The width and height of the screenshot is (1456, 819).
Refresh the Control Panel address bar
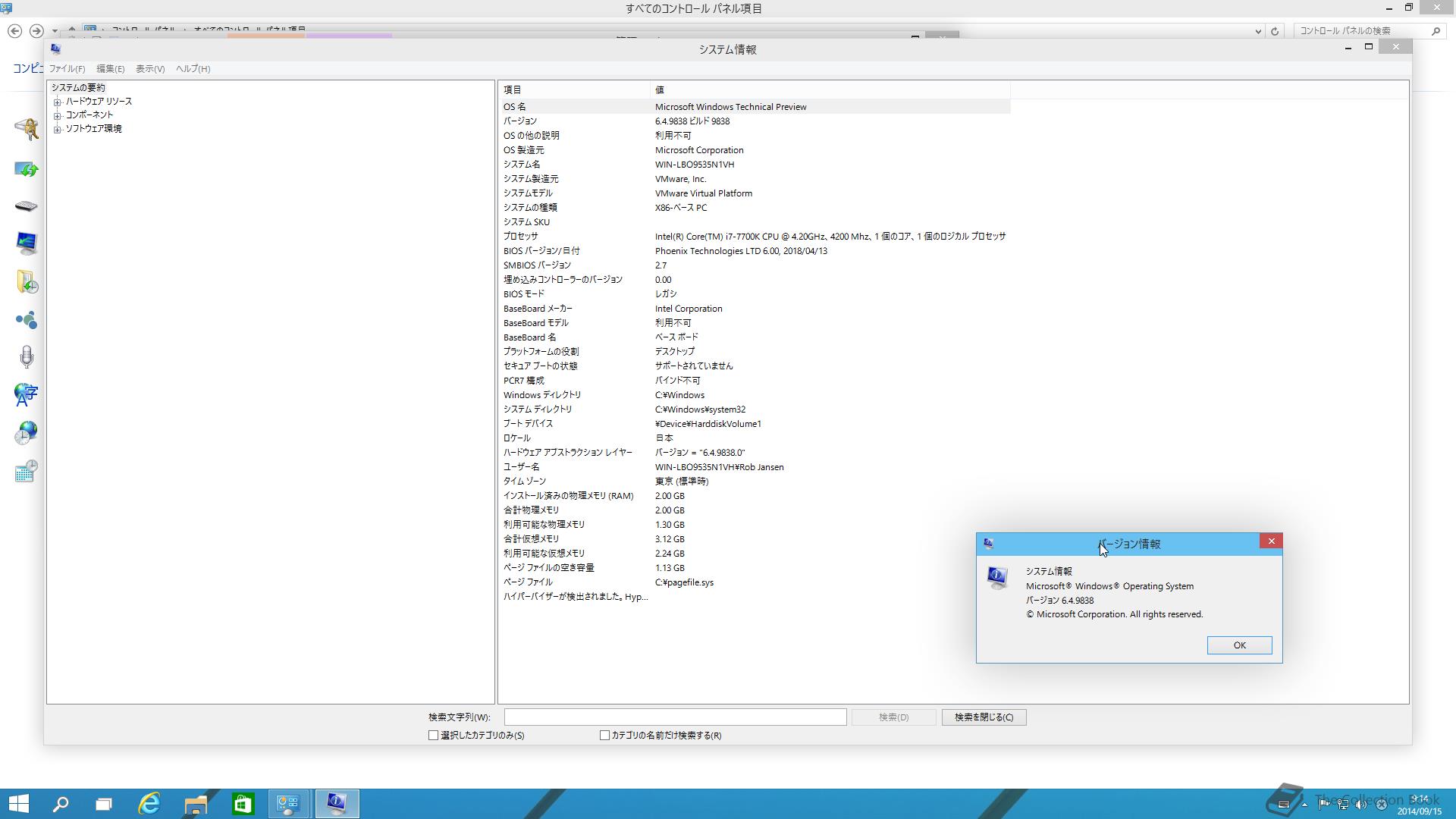(x=1275, y=31)
